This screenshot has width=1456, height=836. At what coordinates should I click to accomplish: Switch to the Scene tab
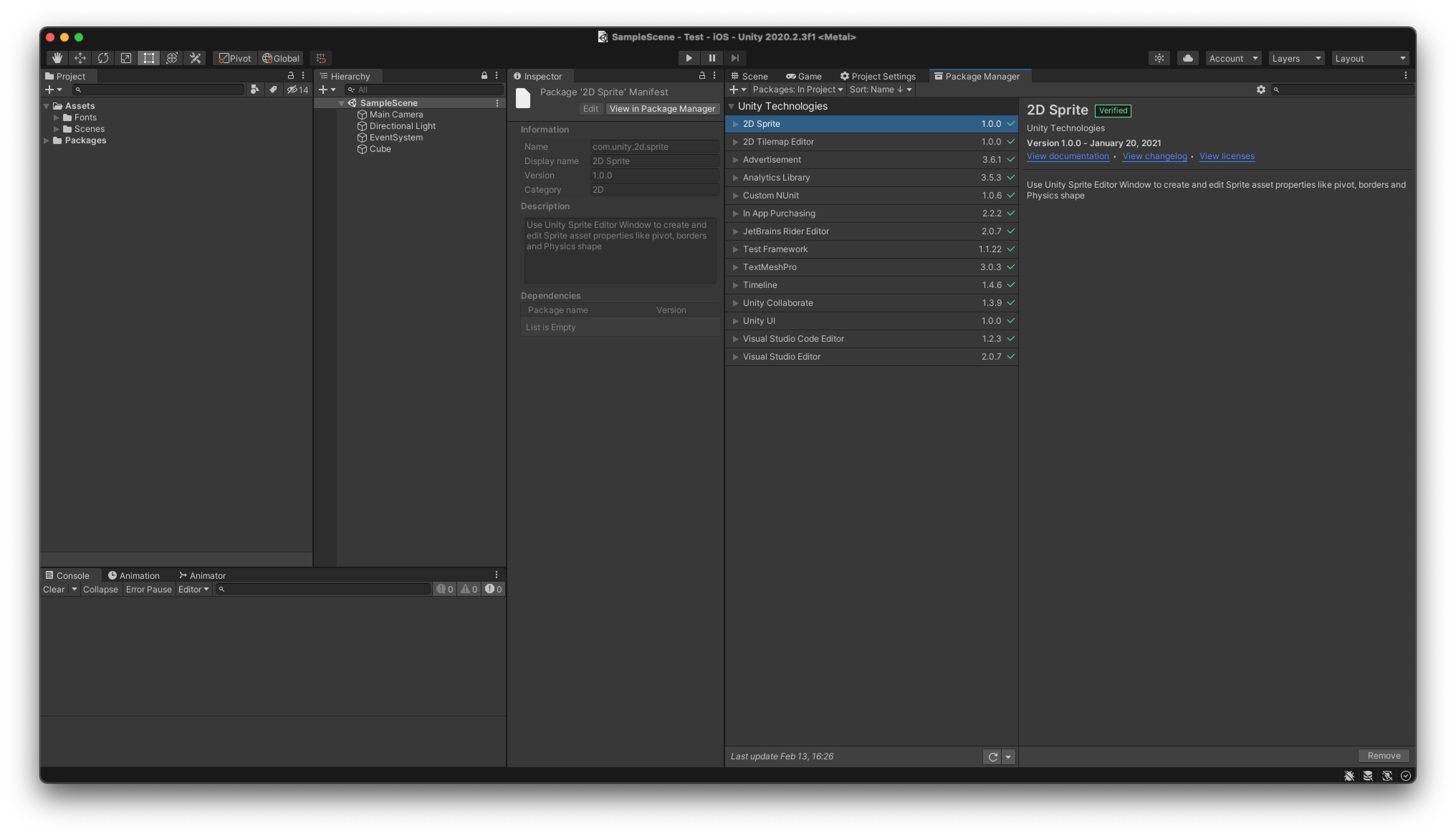point(749,76)
